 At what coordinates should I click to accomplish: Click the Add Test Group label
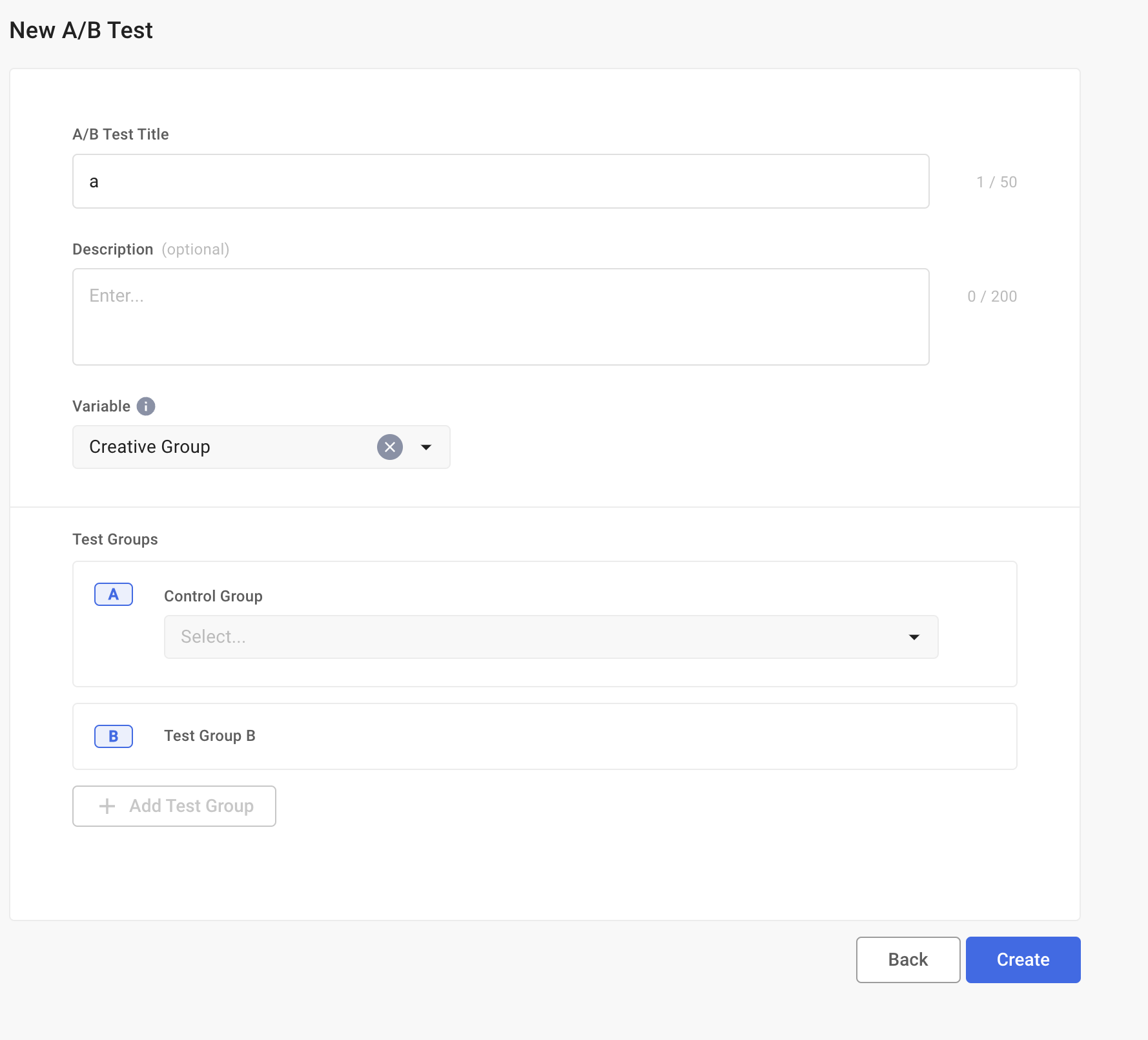(x=191, y=806)
